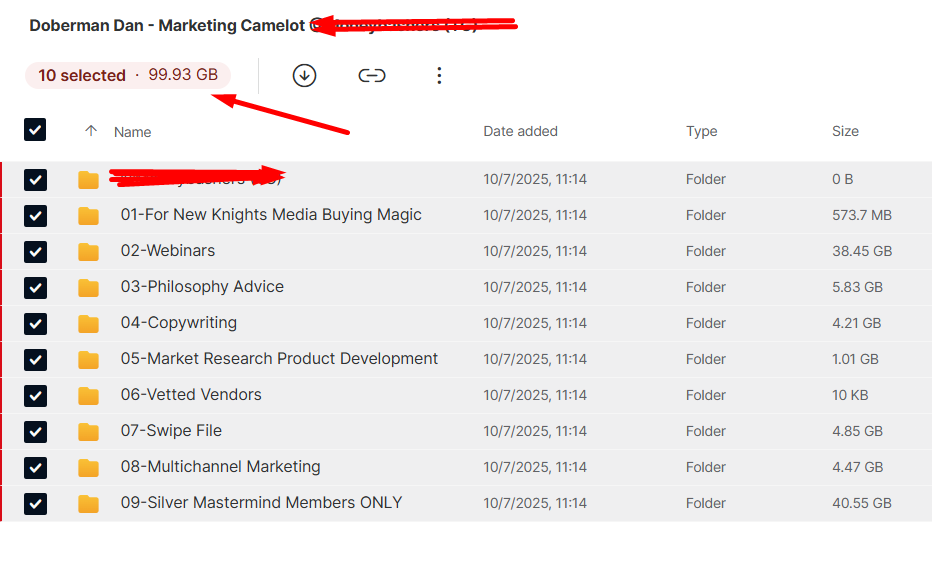Uncheck the 03-Philosophy Advice checkbox

(35, 288)
